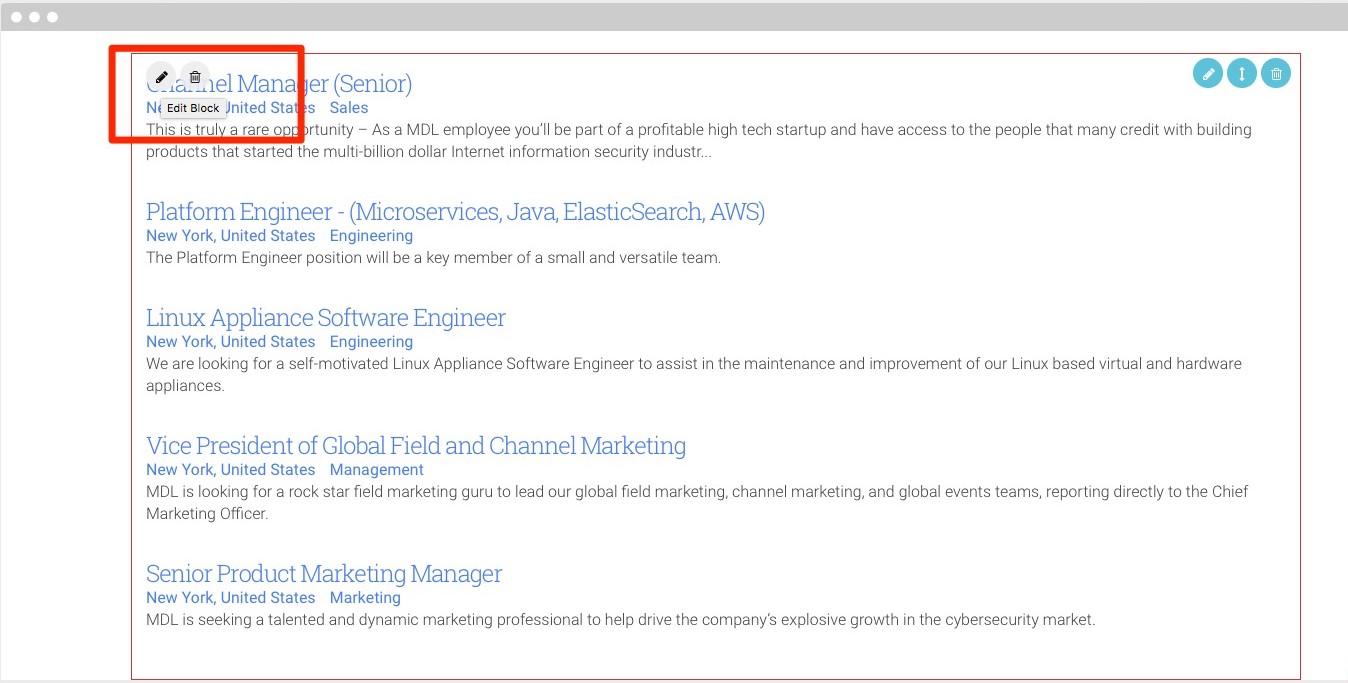Screen dimensions: 1348x683
Task: Click New York location under Linux Appliance job
Action: 230,342
